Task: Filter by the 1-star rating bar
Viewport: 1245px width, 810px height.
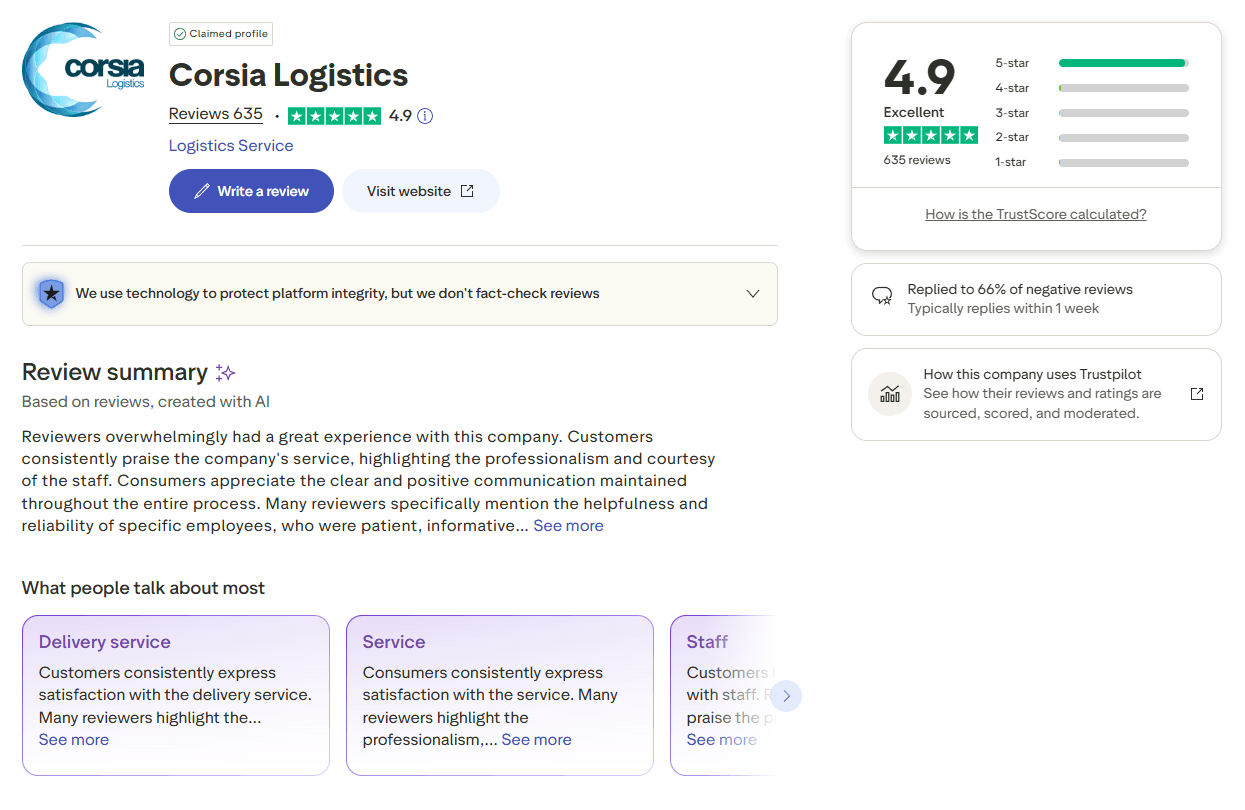Action: (x=1123, y=162)
